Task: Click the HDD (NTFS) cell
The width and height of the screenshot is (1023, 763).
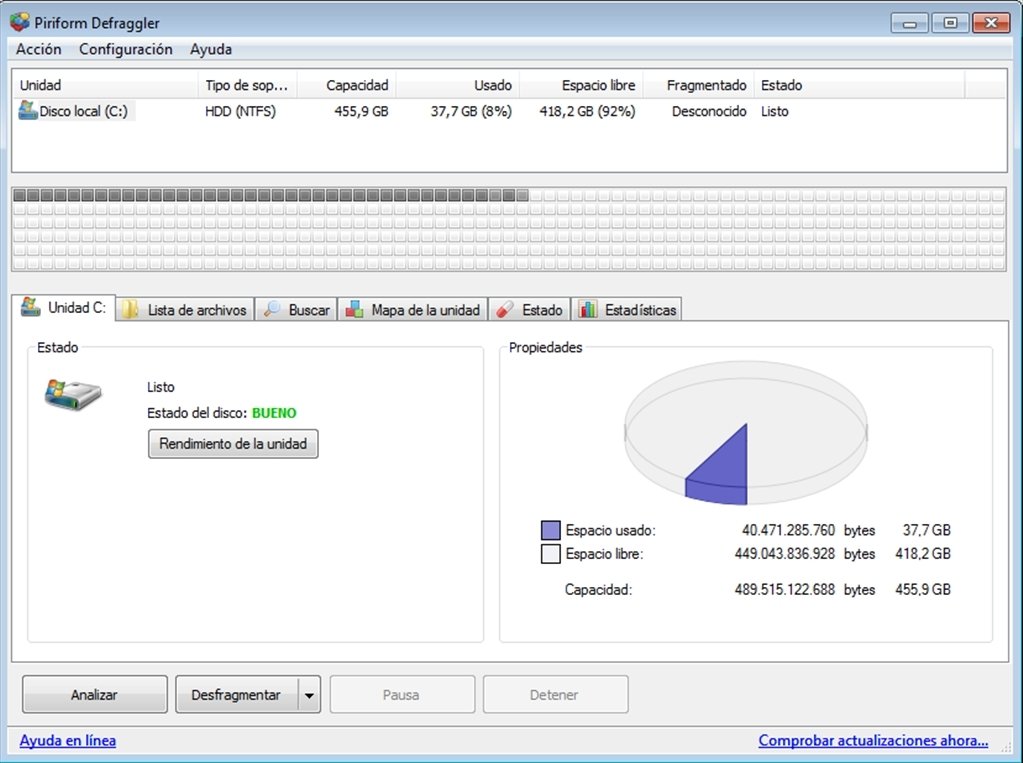Action: (x=240, y=112)
